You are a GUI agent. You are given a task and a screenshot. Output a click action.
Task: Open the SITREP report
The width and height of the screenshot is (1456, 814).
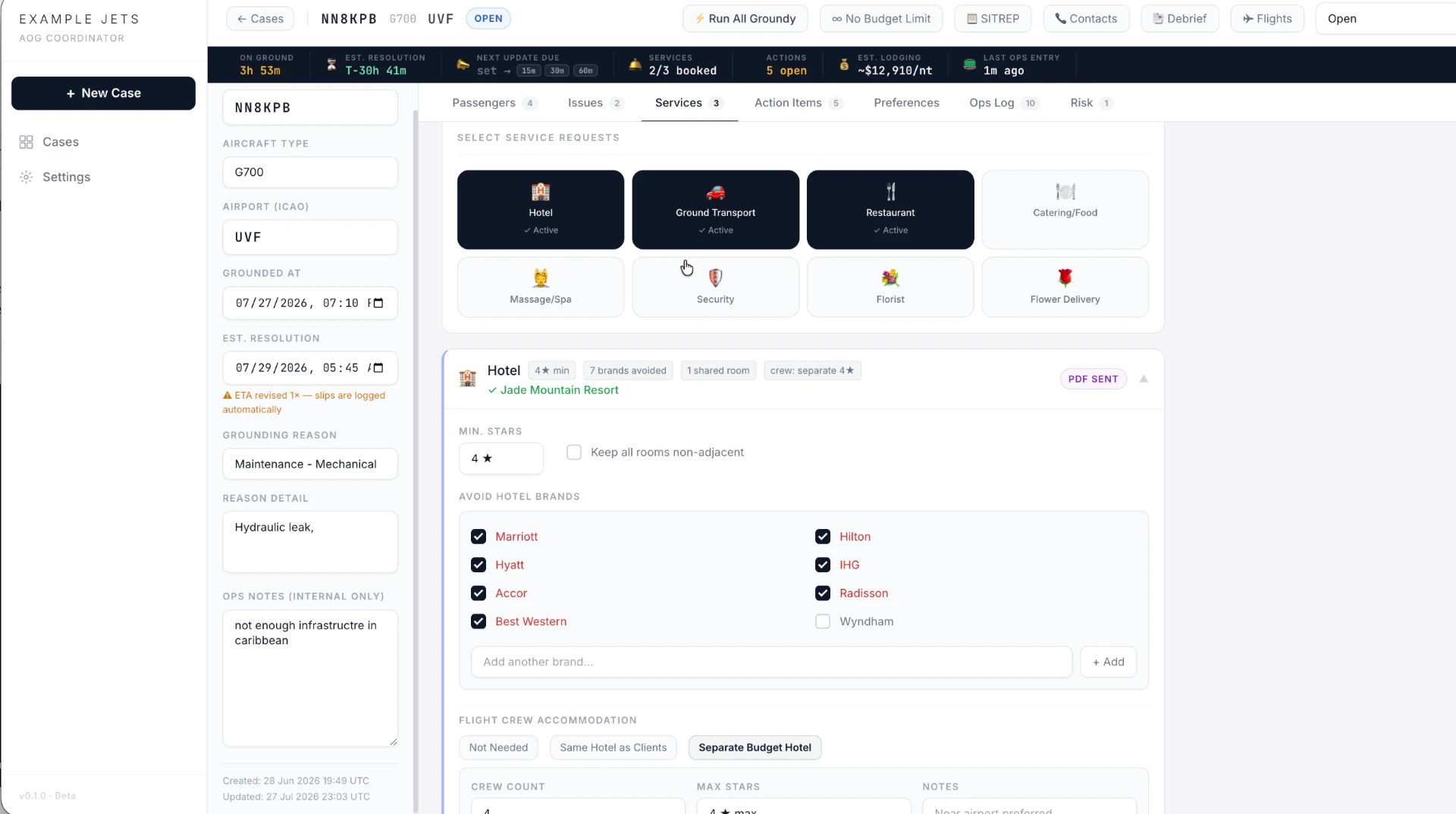click(x=993, y=19)
